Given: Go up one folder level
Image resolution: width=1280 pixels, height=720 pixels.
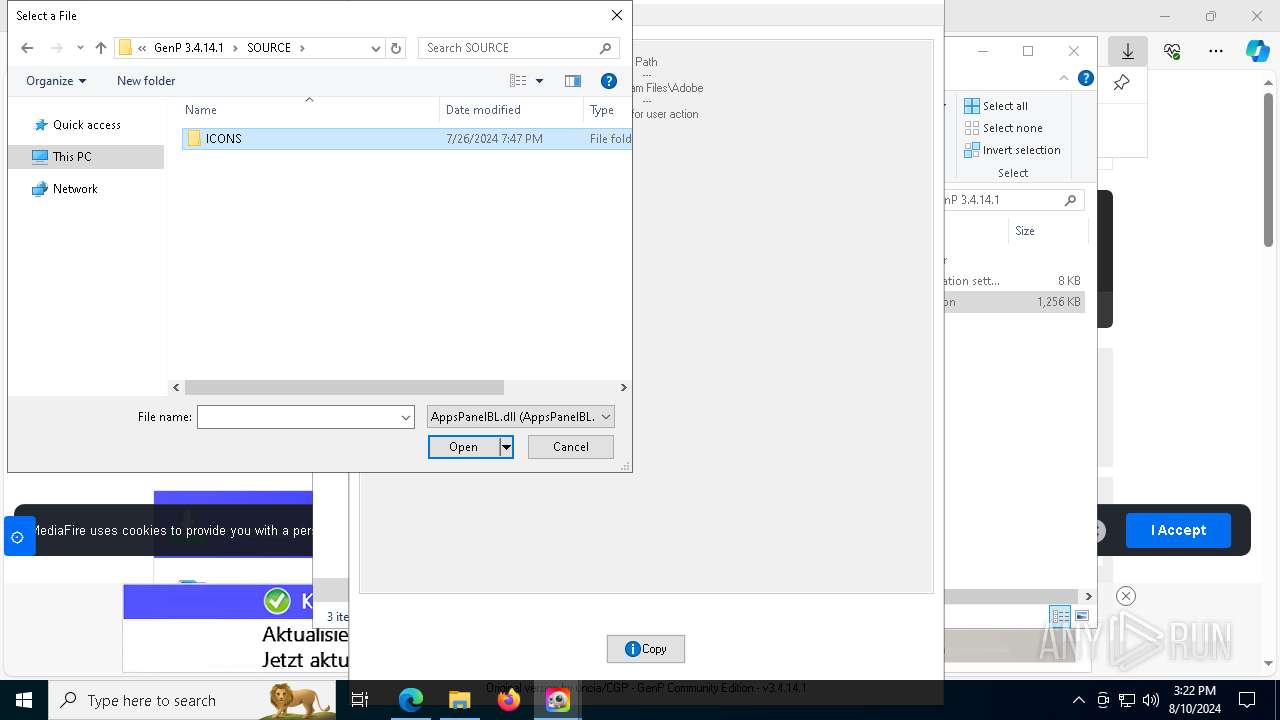Looking at the screenshot, I should click(x=101, y=48).
